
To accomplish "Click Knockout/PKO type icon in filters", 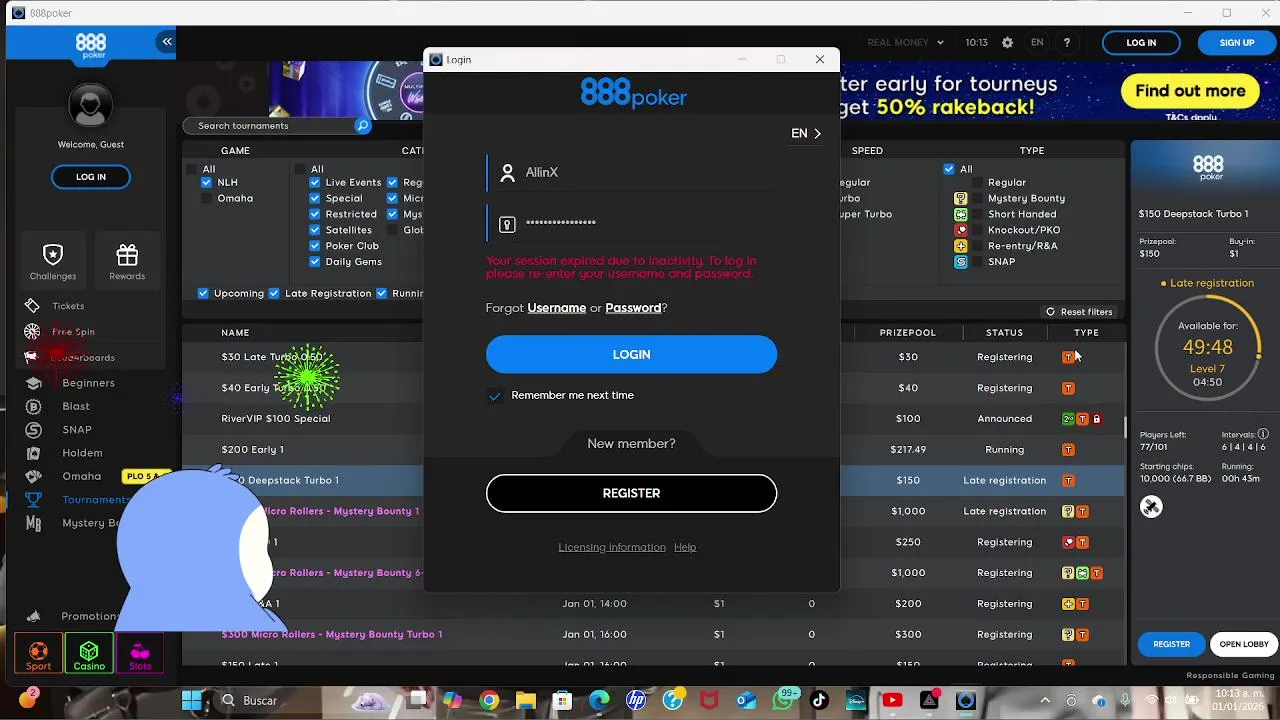I will 961,230.
